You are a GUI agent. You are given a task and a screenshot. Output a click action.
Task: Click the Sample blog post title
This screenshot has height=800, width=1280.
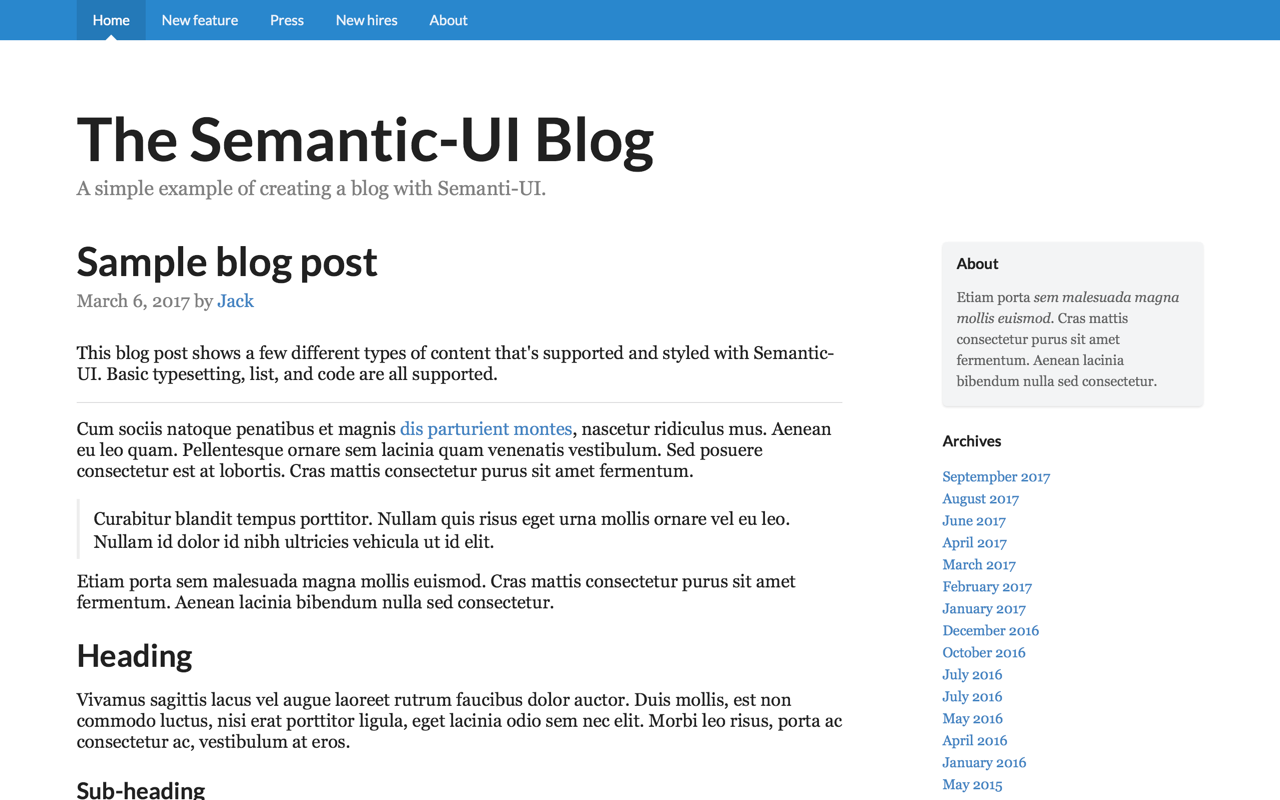227,262
